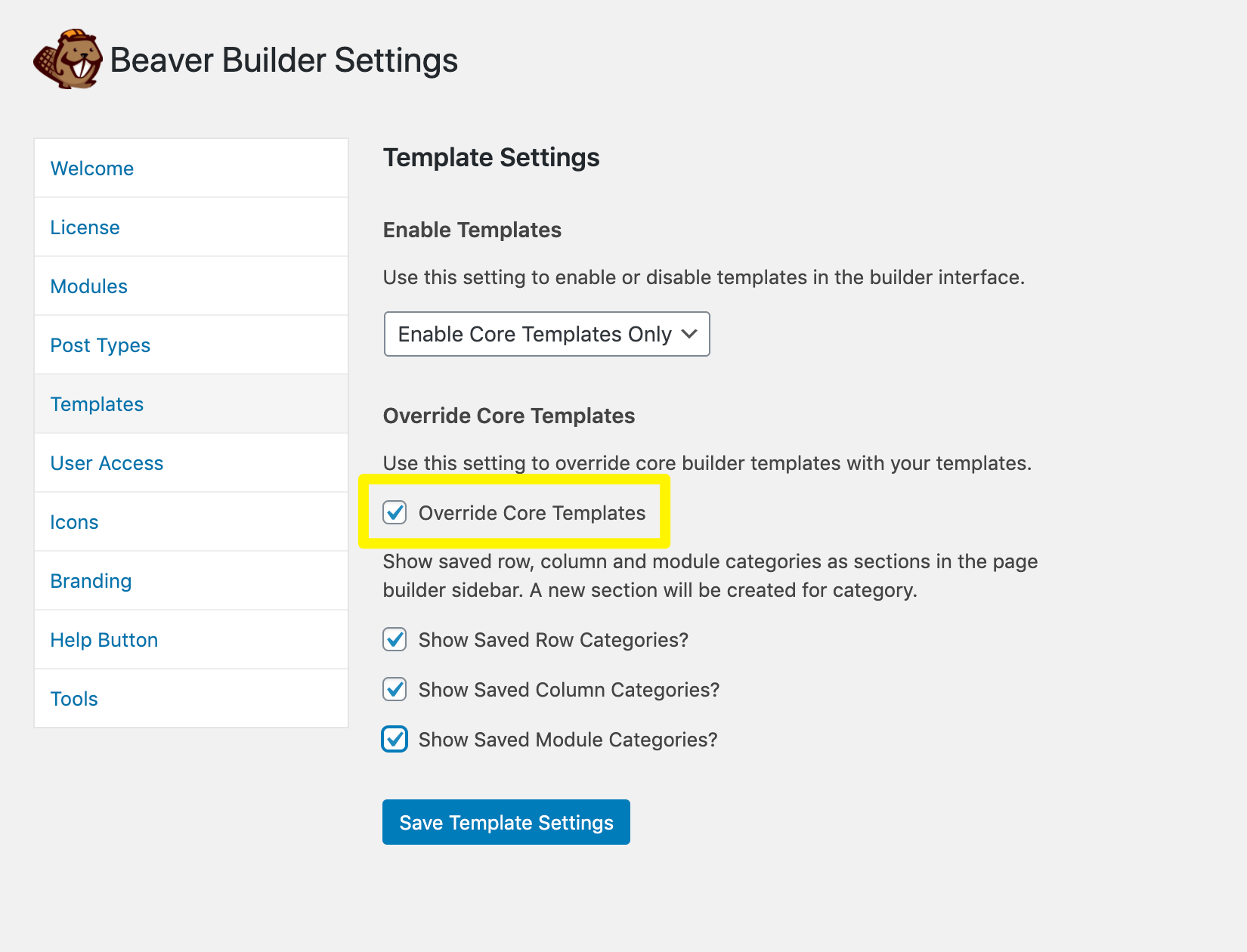The width and height of the screenshot is (1247, 952).
Task: Open the Branding settings
Action: [91, 580]
